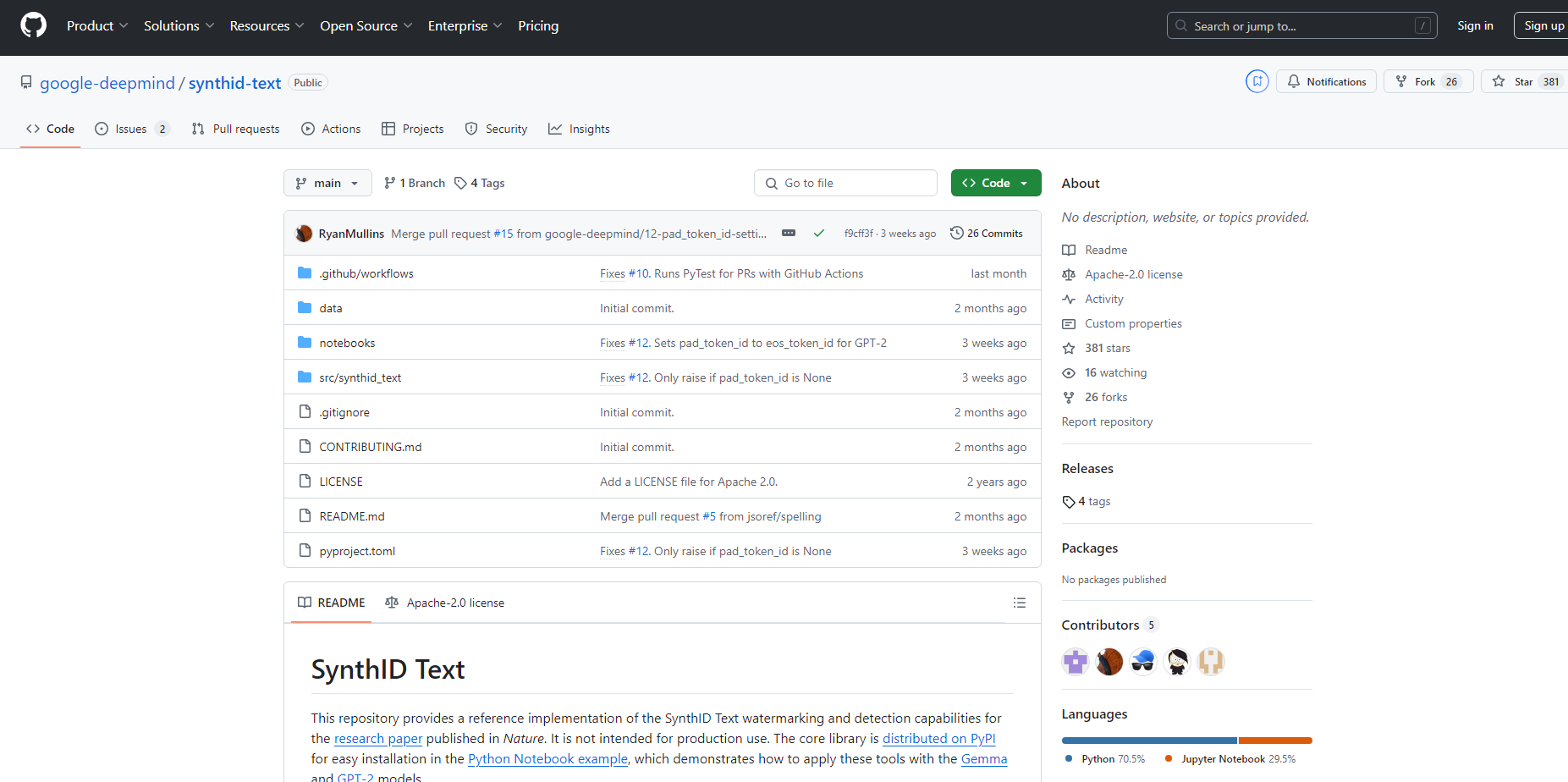Open the main branch dropdown
Image resolution: width=1568 pixels, height=782 pixels.
pos(327,183)
